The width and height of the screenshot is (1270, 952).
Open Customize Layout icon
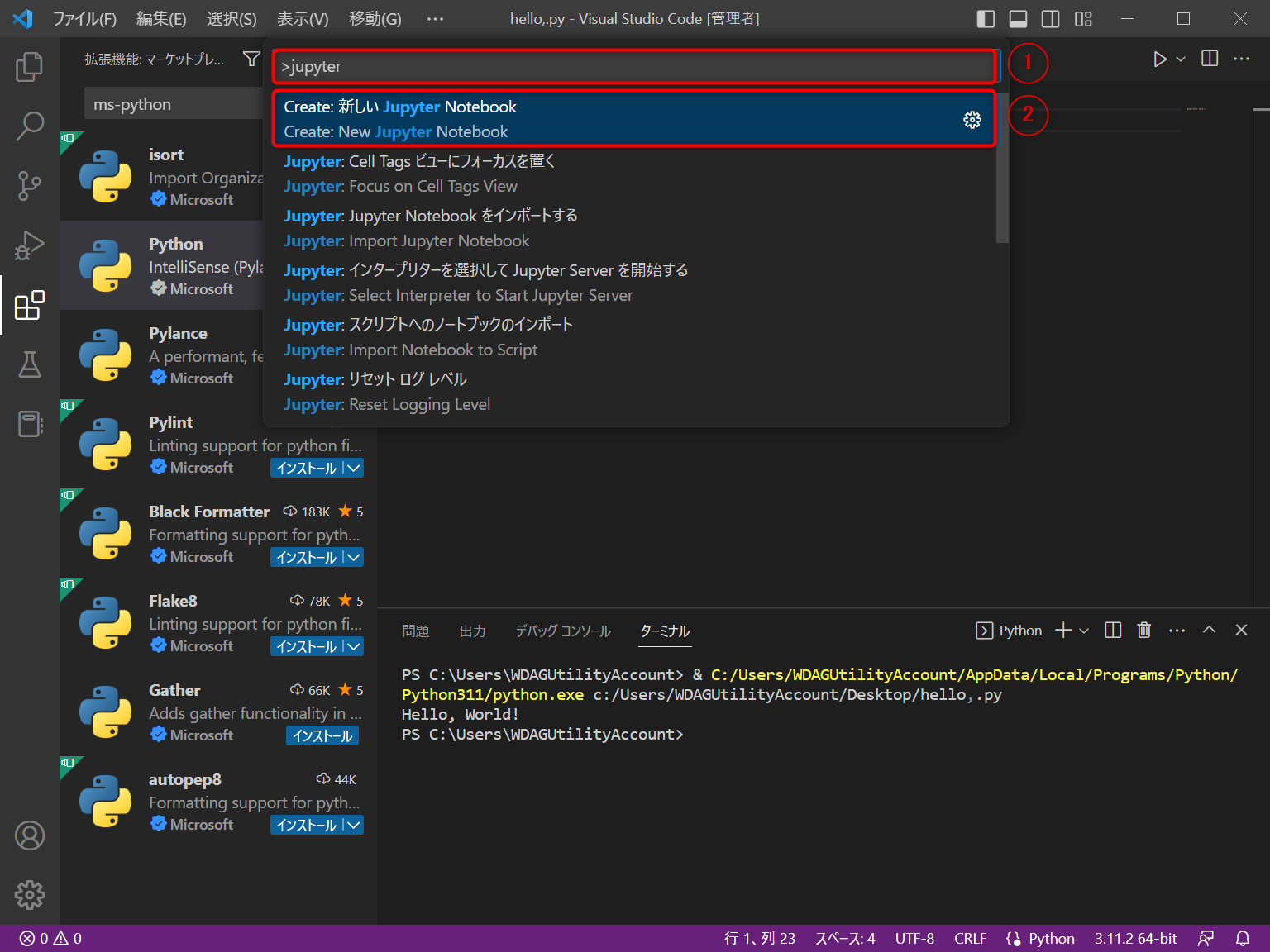1084,19
